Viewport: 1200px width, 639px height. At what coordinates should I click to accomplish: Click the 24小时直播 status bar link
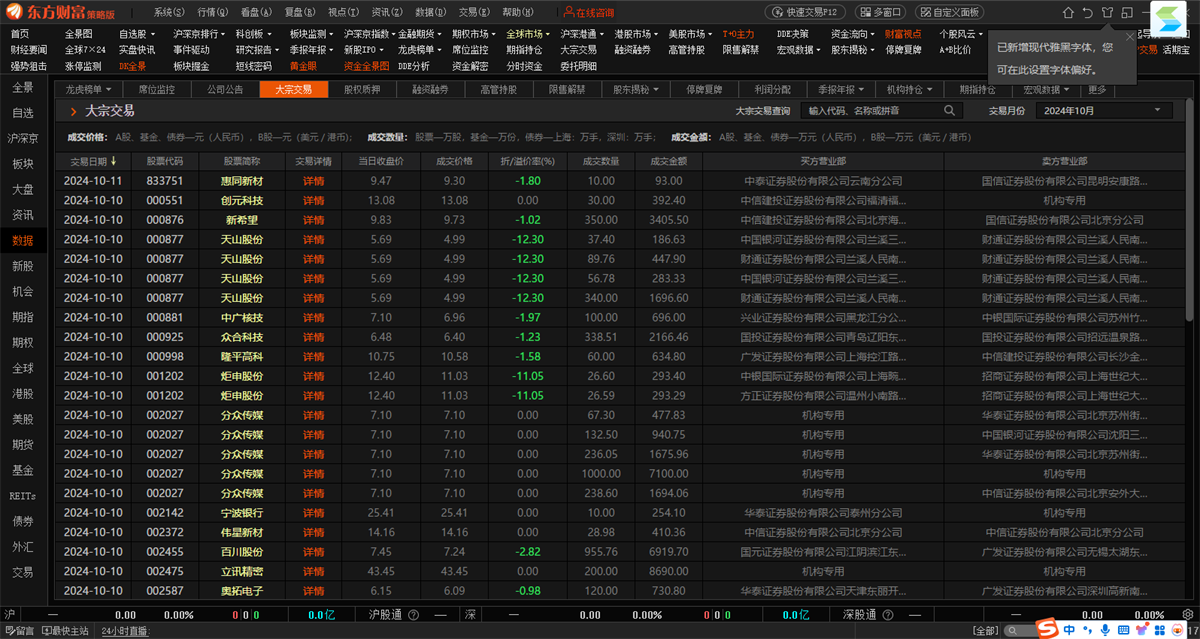(x=126, y=631)
